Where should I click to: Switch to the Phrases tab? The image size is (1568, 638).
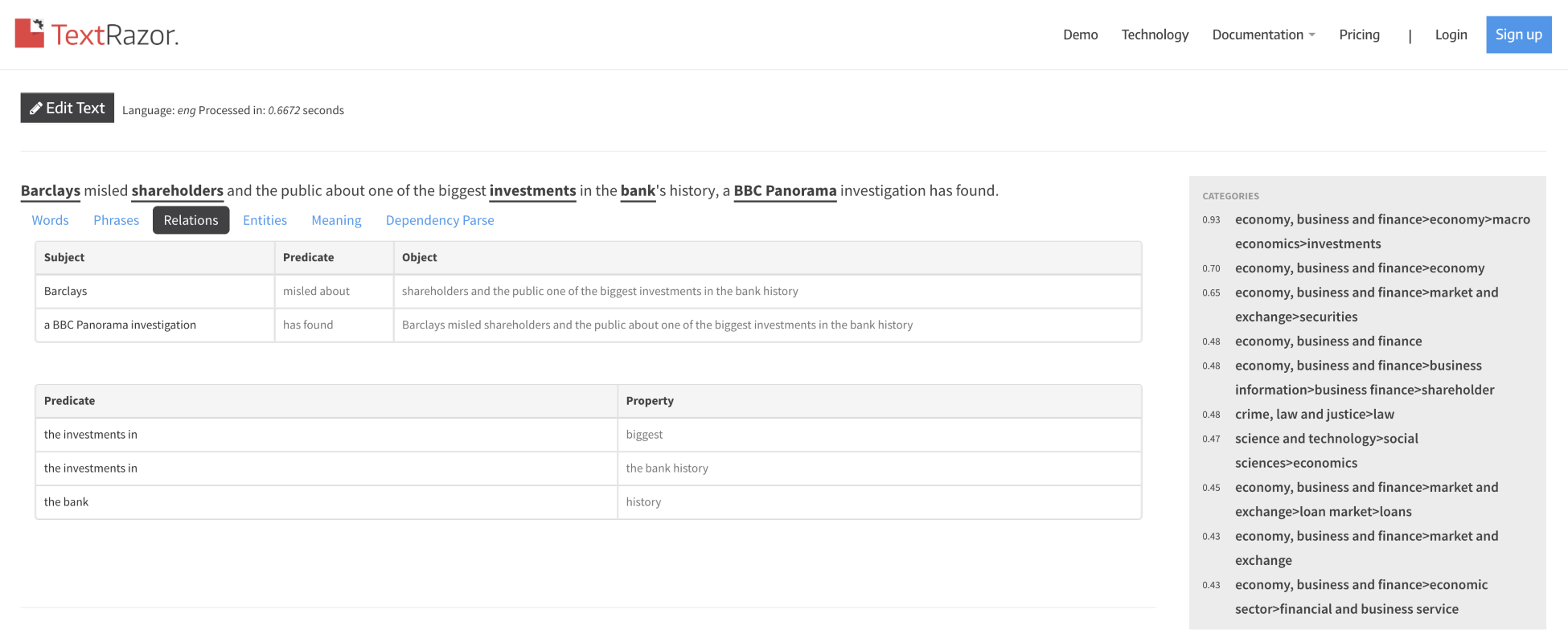tap(116, 220)
